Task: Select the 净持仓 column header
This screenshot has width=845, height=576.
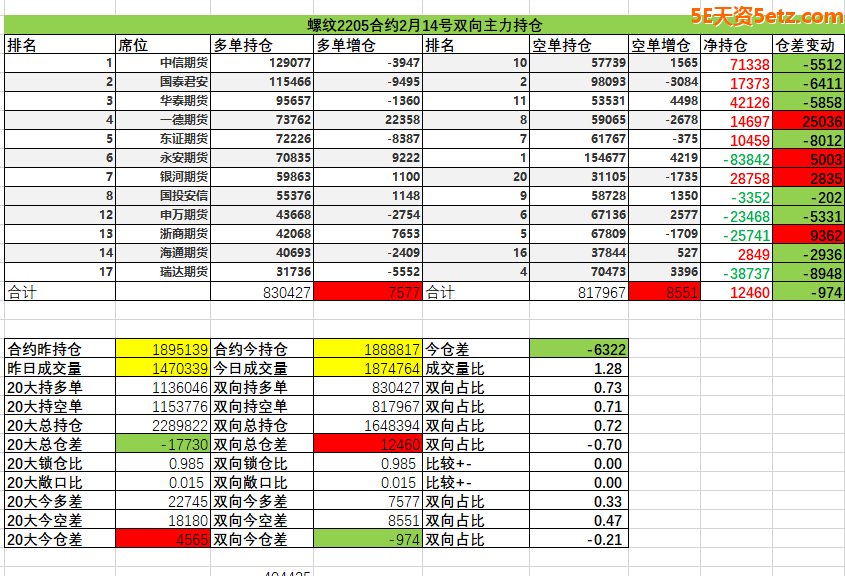Action: (735, 45)
